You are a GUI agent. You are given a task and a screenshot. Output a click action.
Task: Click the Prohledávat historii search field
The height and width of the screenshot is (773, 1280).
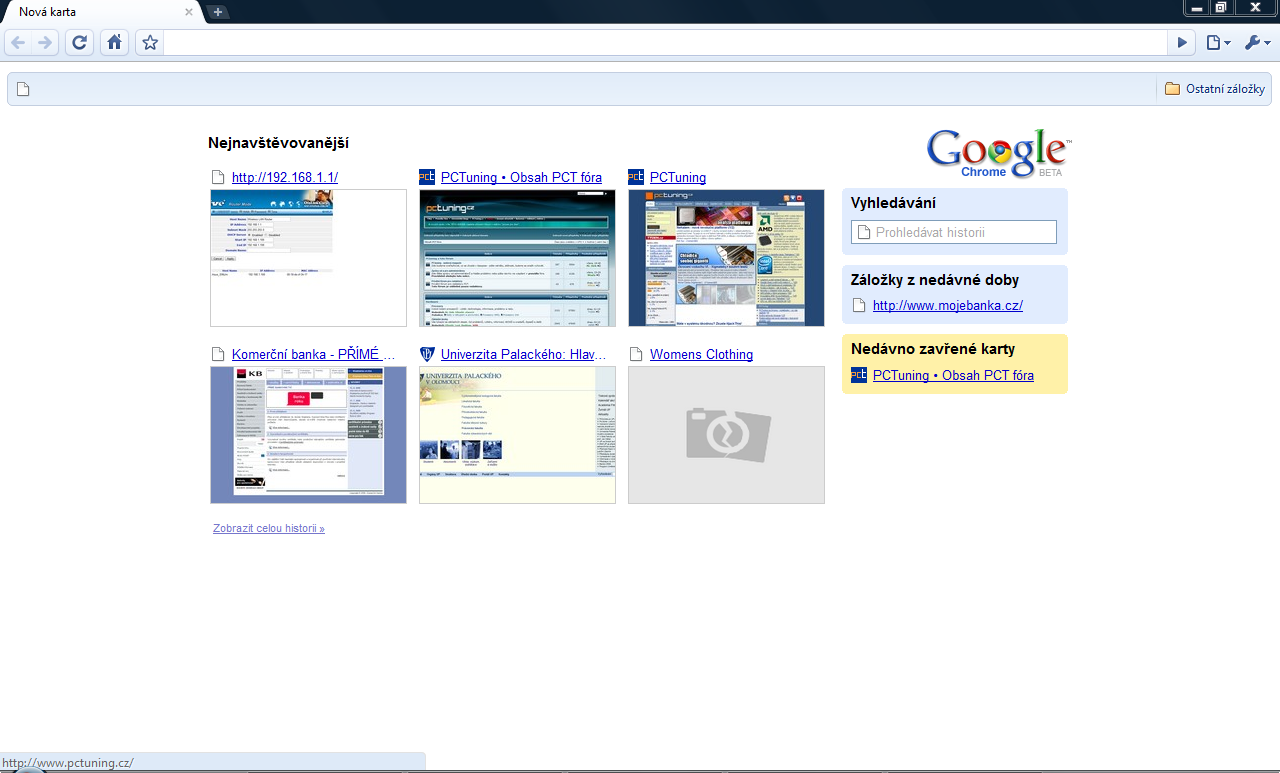(954, 232)
